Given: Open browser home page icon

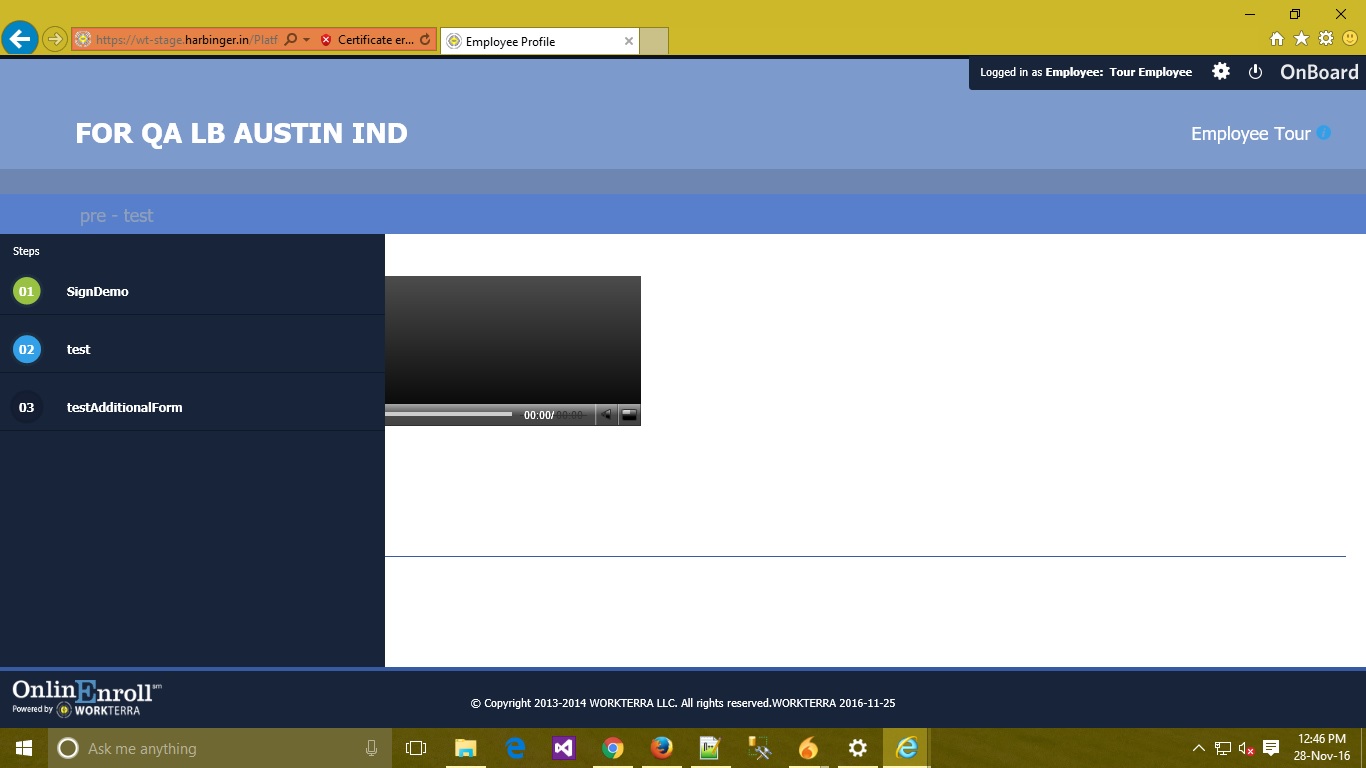Looking at the screenshot, I should click(1277, 39).
